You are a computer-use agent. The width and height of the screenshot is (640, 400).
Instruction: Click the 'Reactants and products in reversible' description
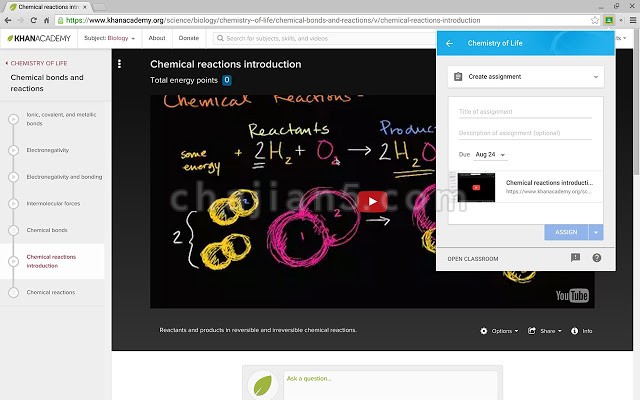click(258, 330)
